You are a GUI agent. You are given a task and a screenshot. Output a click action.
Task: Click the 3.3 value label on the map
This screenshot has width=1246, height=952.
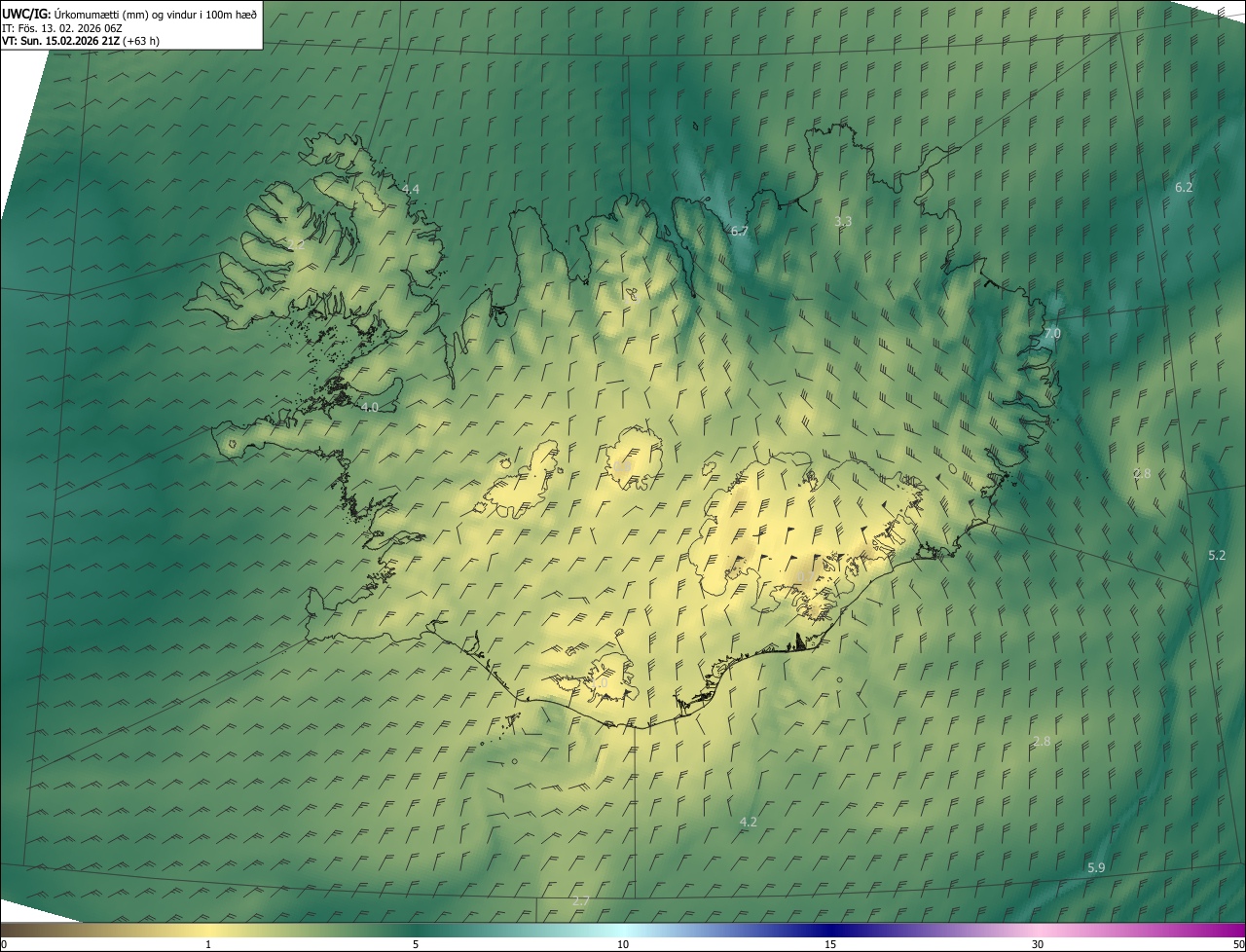843,222
